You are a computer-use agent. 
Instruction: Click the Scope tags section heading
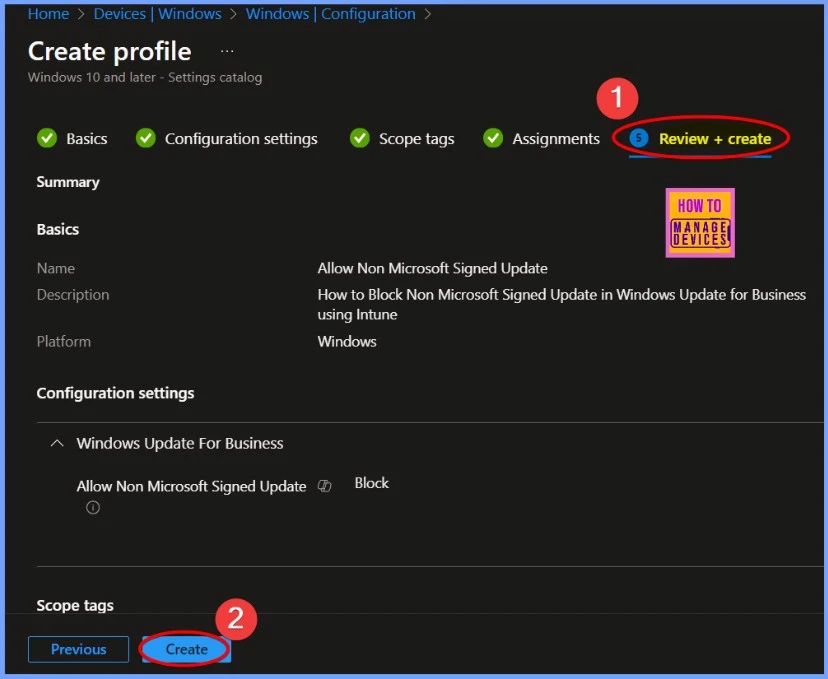pyautogui.click(x=75, y=605)
